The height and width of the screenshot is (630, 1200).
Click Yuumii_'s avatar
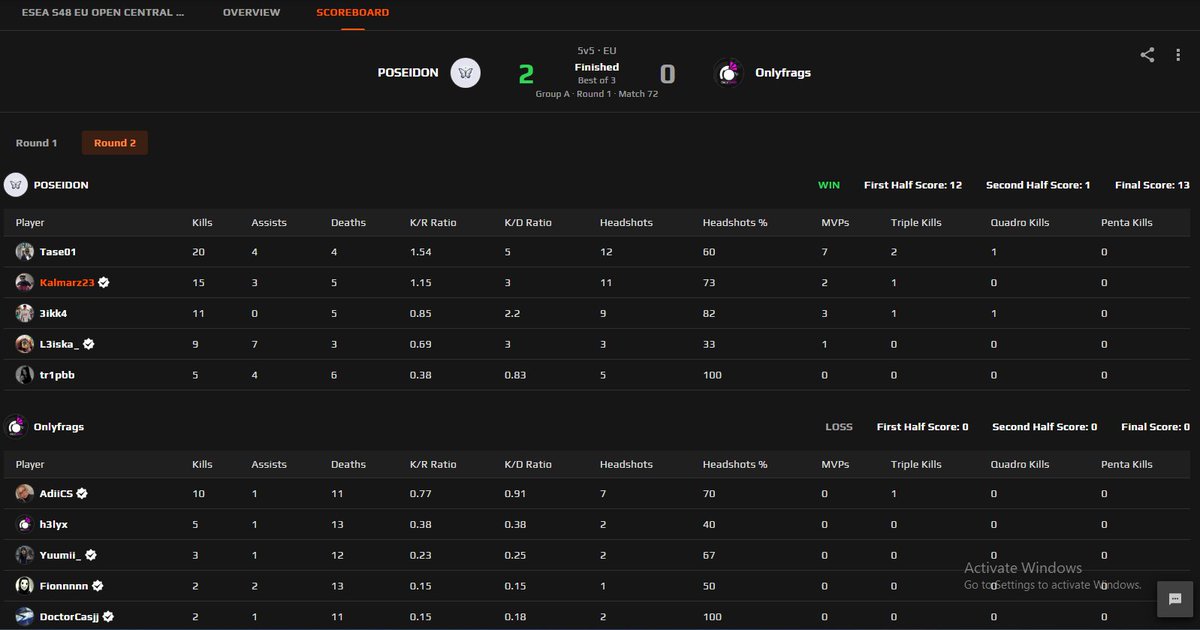(x=25, y=555)
